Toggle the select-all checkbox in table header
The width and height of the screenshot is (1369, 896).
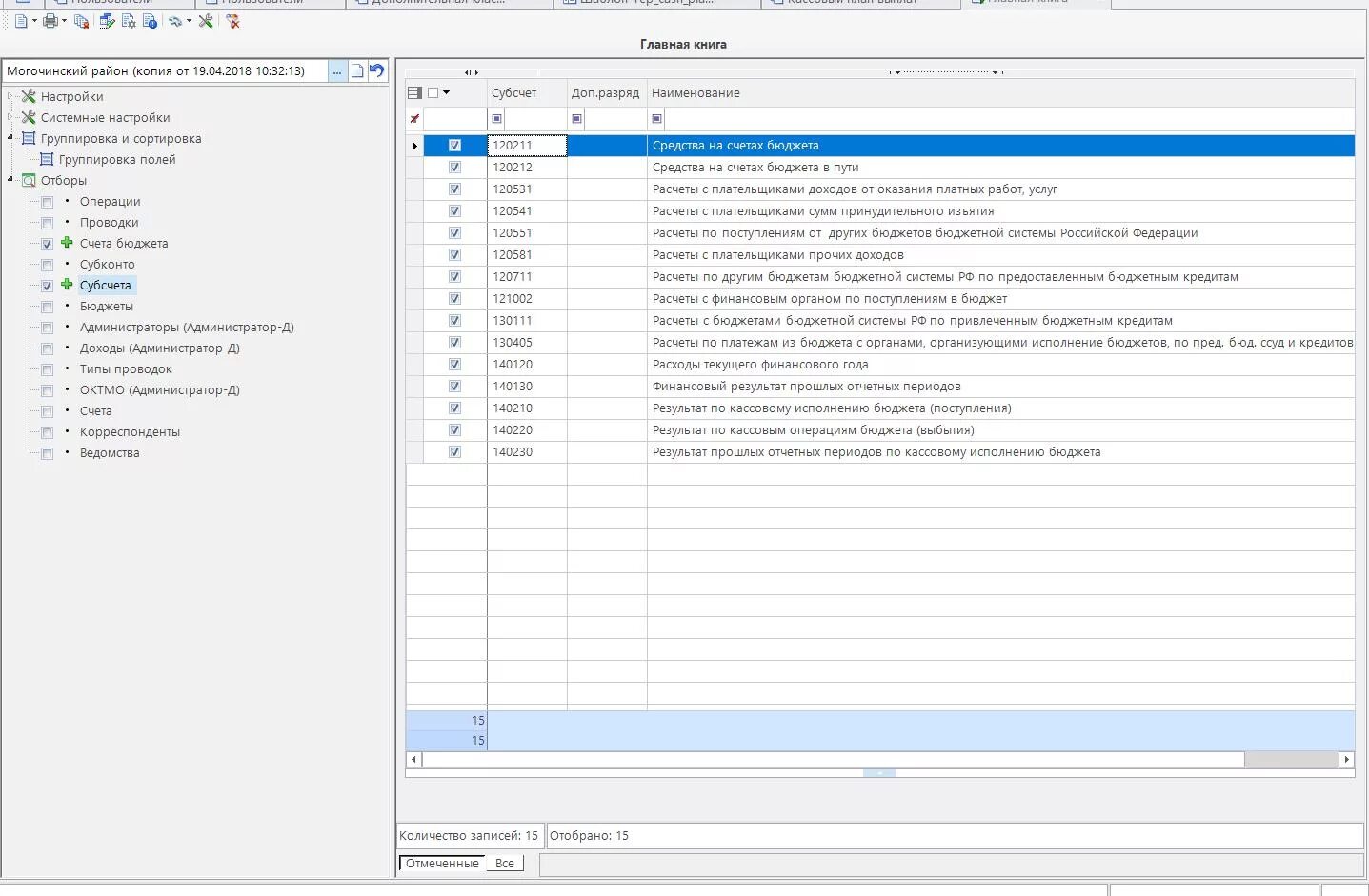click(433, 92)
